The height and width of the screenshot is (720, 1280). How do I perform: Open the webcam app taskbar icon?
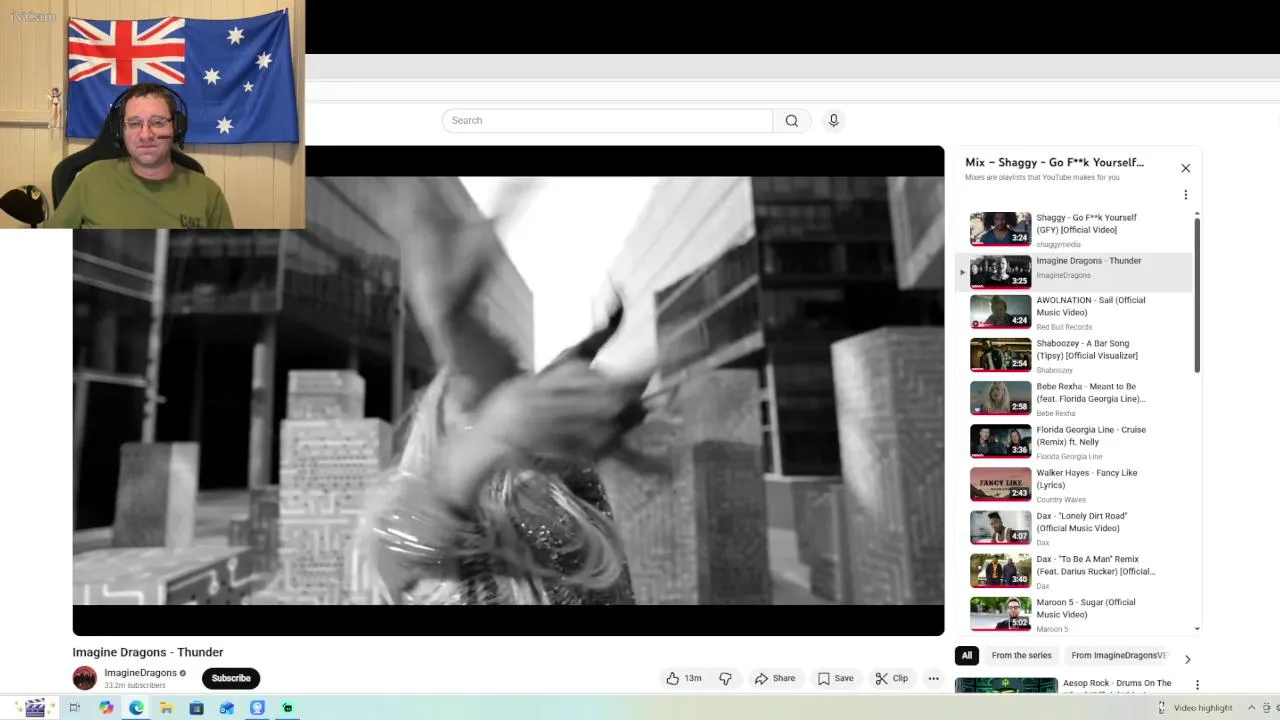257,708
